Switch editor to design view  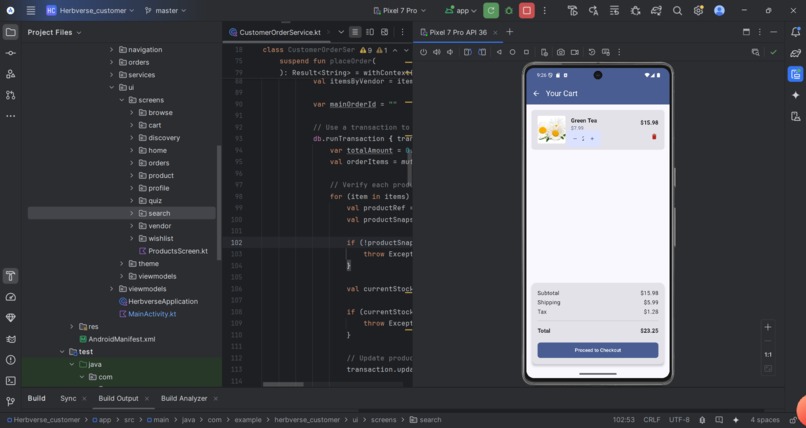click(x=384, y=32)
